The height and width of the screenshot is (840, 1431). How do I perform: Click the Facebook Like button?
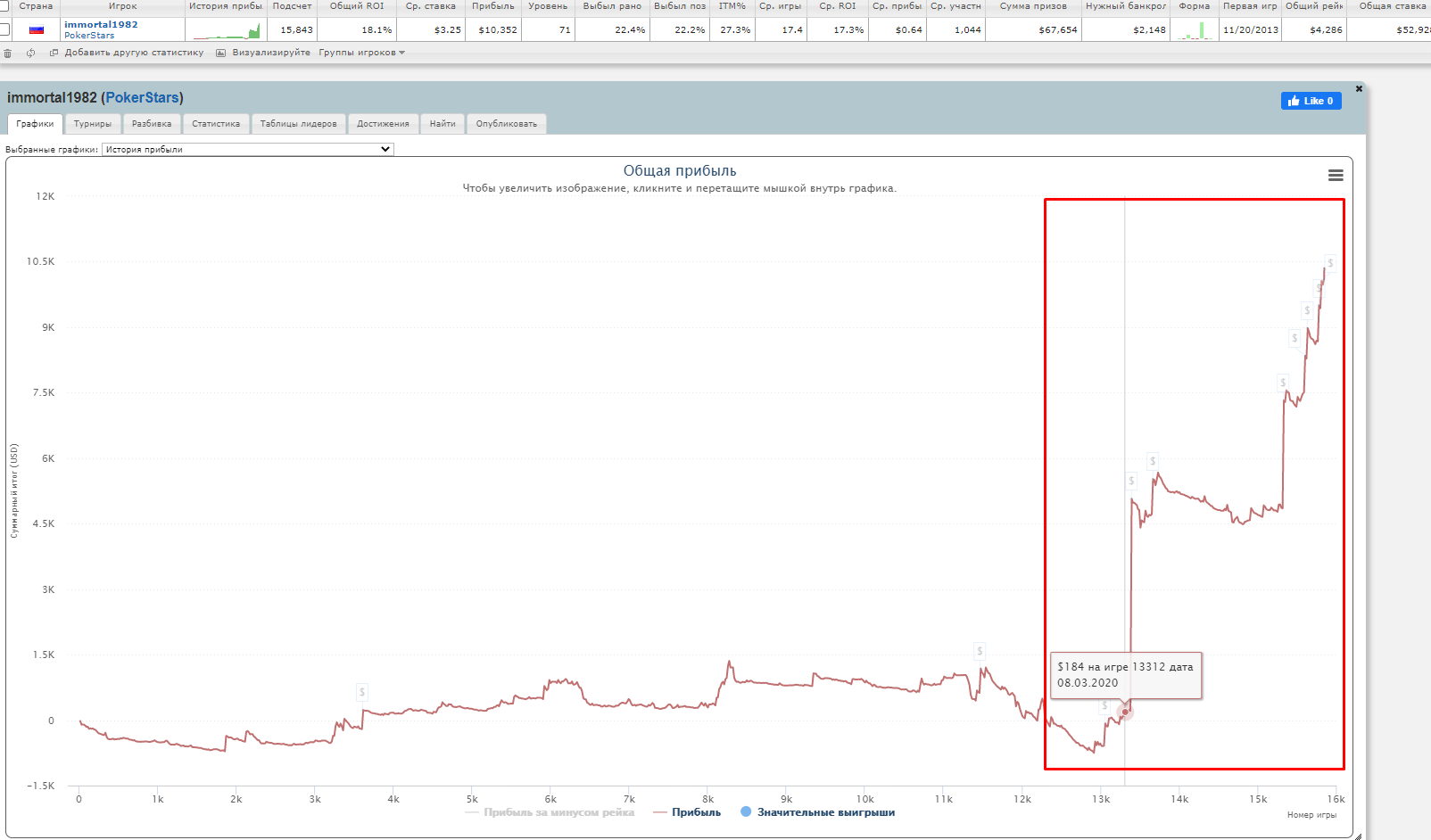pos(1311,101)
